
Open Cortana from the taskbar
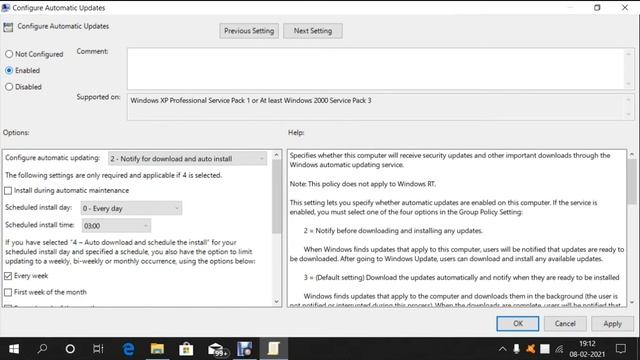[70, 349]
